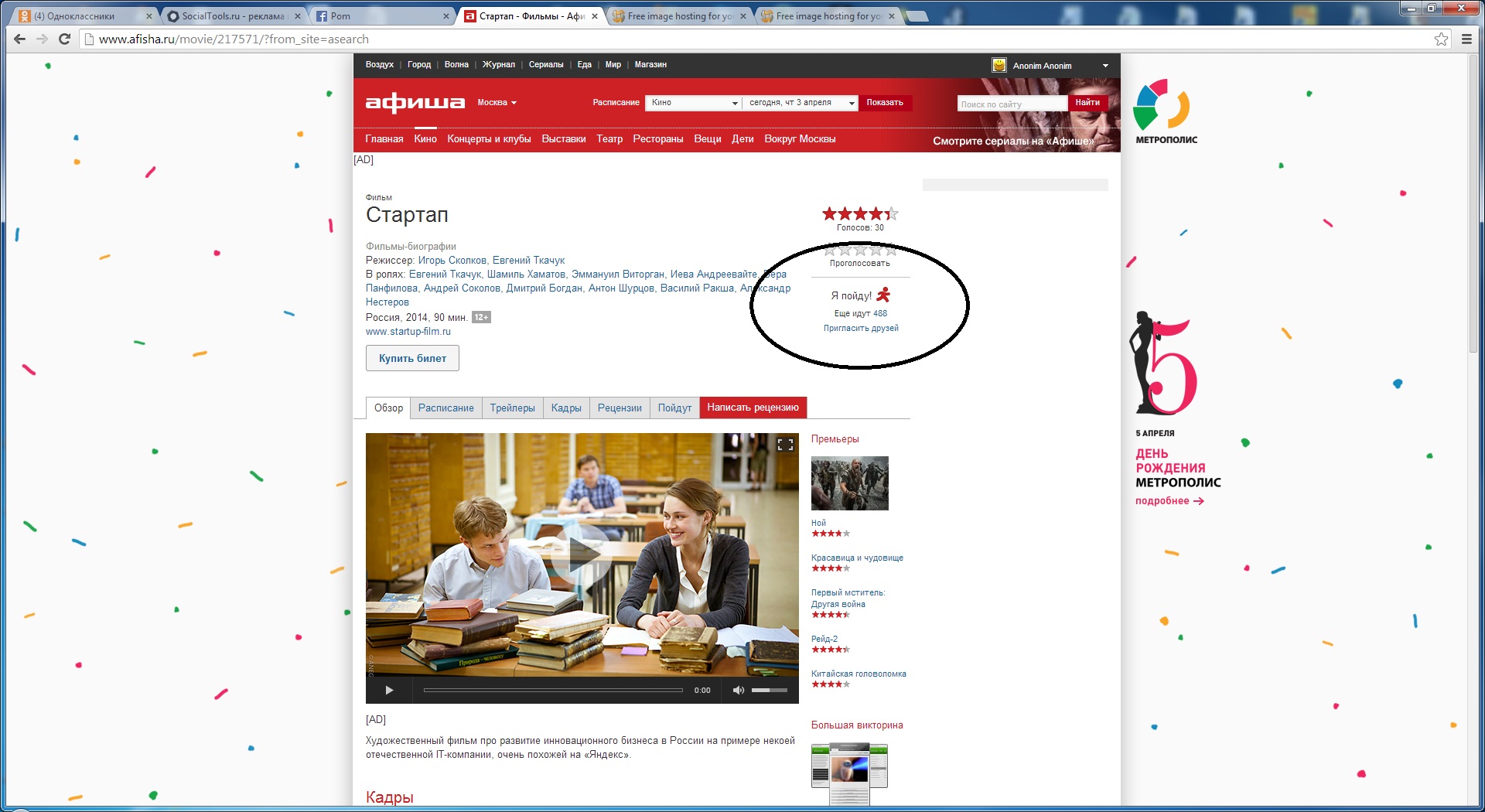Open the www.startup-film.ru link
The image size is (1485, 812).
[408, 332]
